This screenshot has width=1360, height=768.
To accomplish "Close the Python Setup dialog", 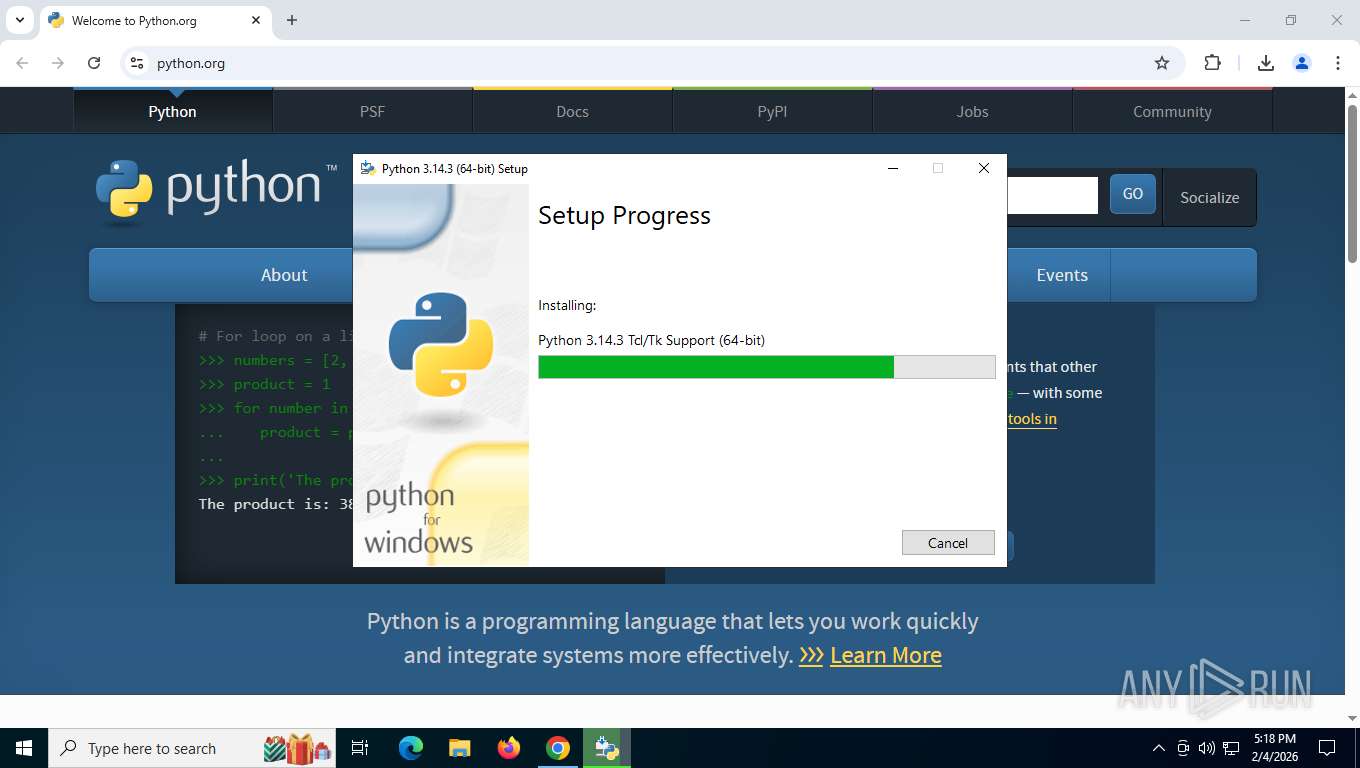I will point(984,168).
